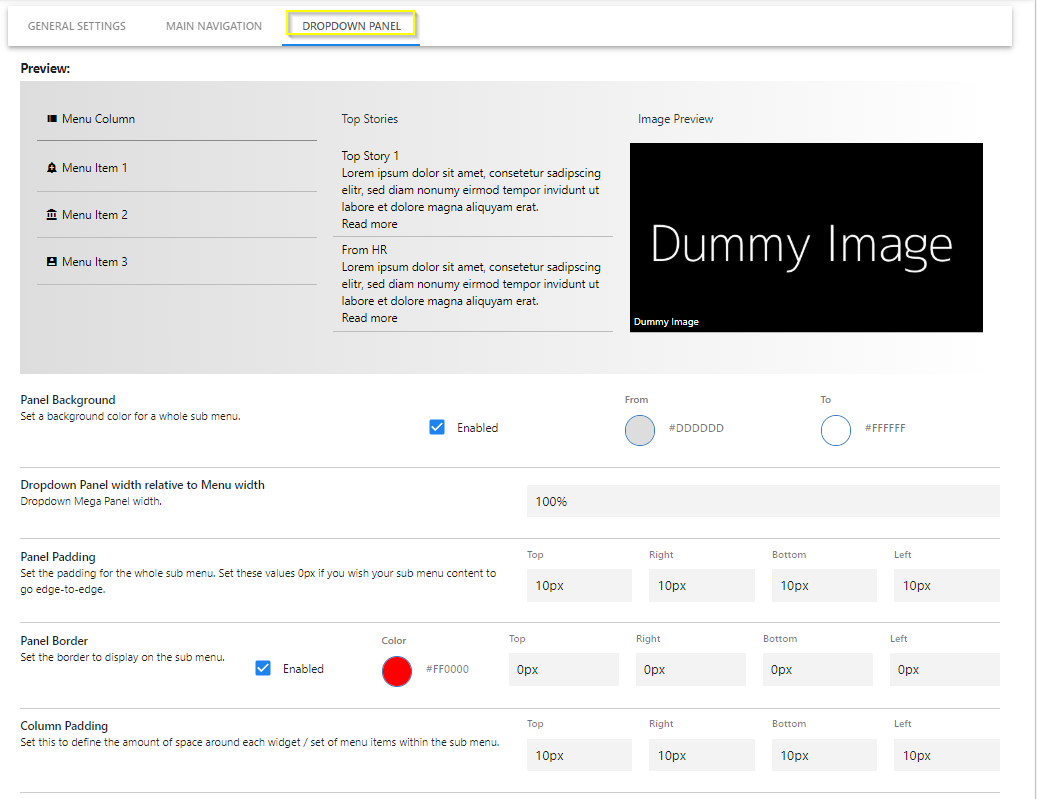The height and width of the screenshot is (799, 1037).
Task: Click the From HR story title
Action: 364,250
